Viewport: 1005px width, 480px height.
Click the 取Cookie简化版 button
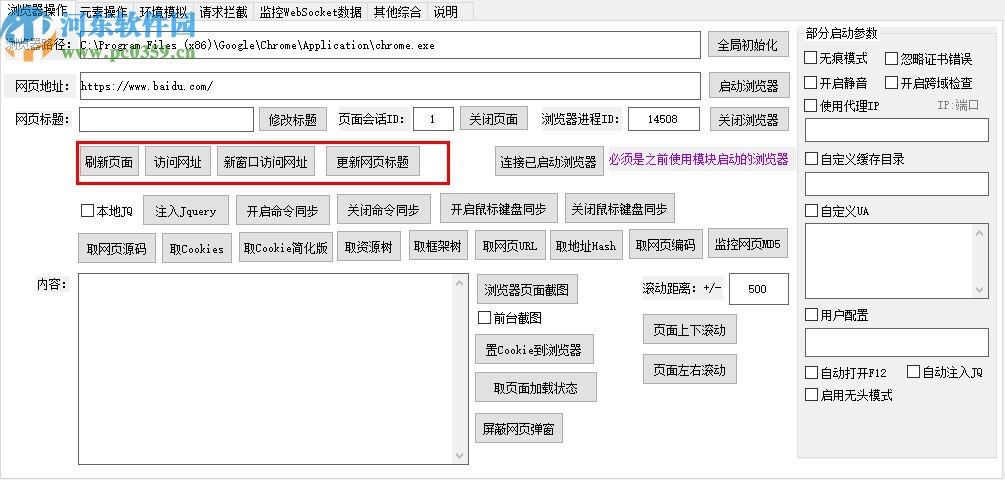pos(286,247)
